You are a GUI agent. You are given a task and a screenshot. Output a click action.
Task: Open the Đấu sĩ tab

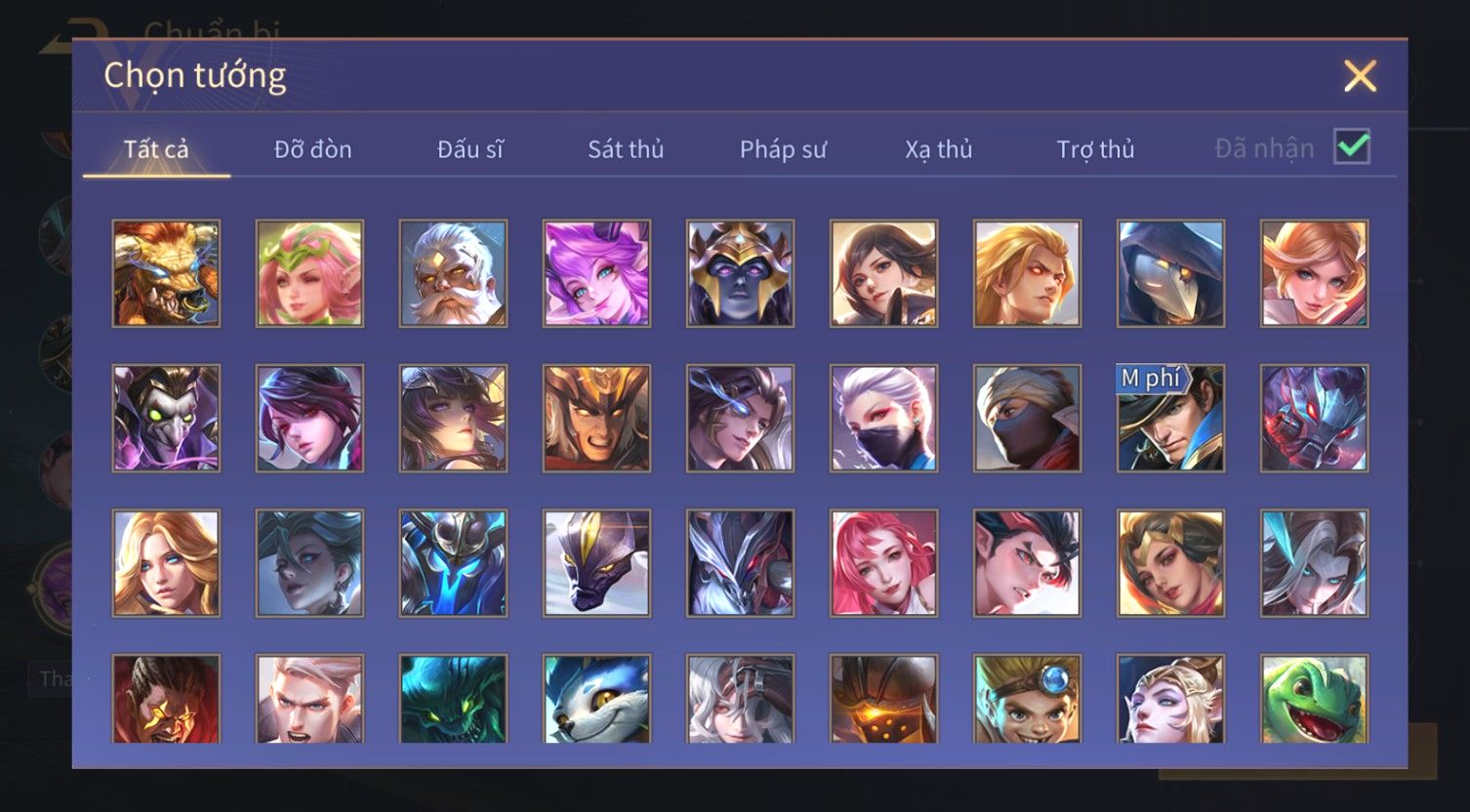point(470,149)
